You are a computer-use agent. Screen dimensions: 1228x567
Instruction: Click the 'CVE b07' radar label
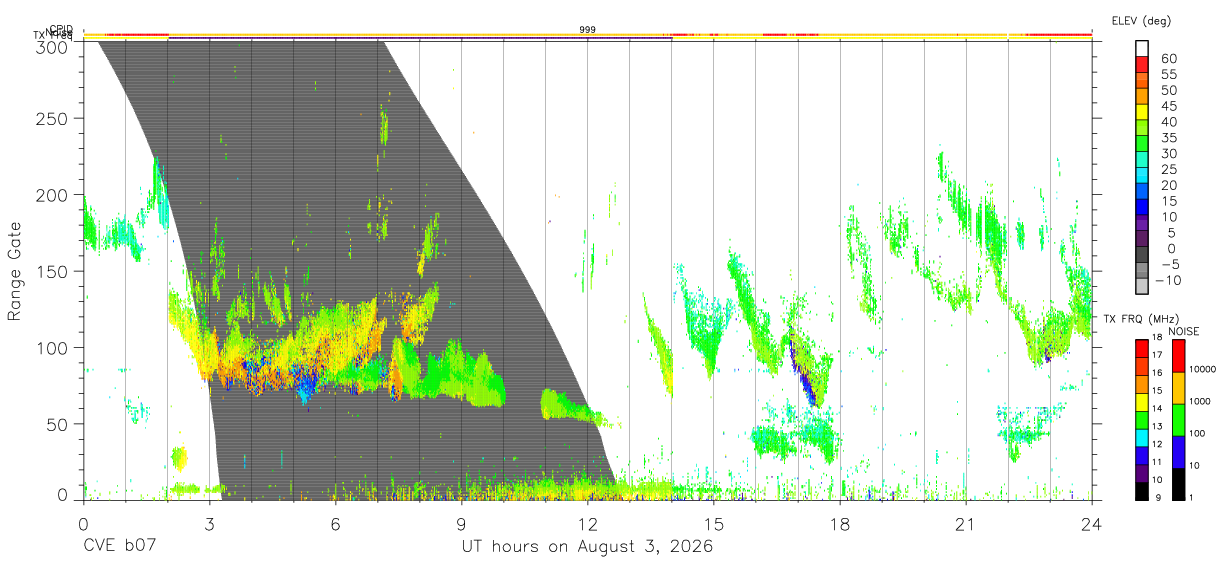[119, 547]
